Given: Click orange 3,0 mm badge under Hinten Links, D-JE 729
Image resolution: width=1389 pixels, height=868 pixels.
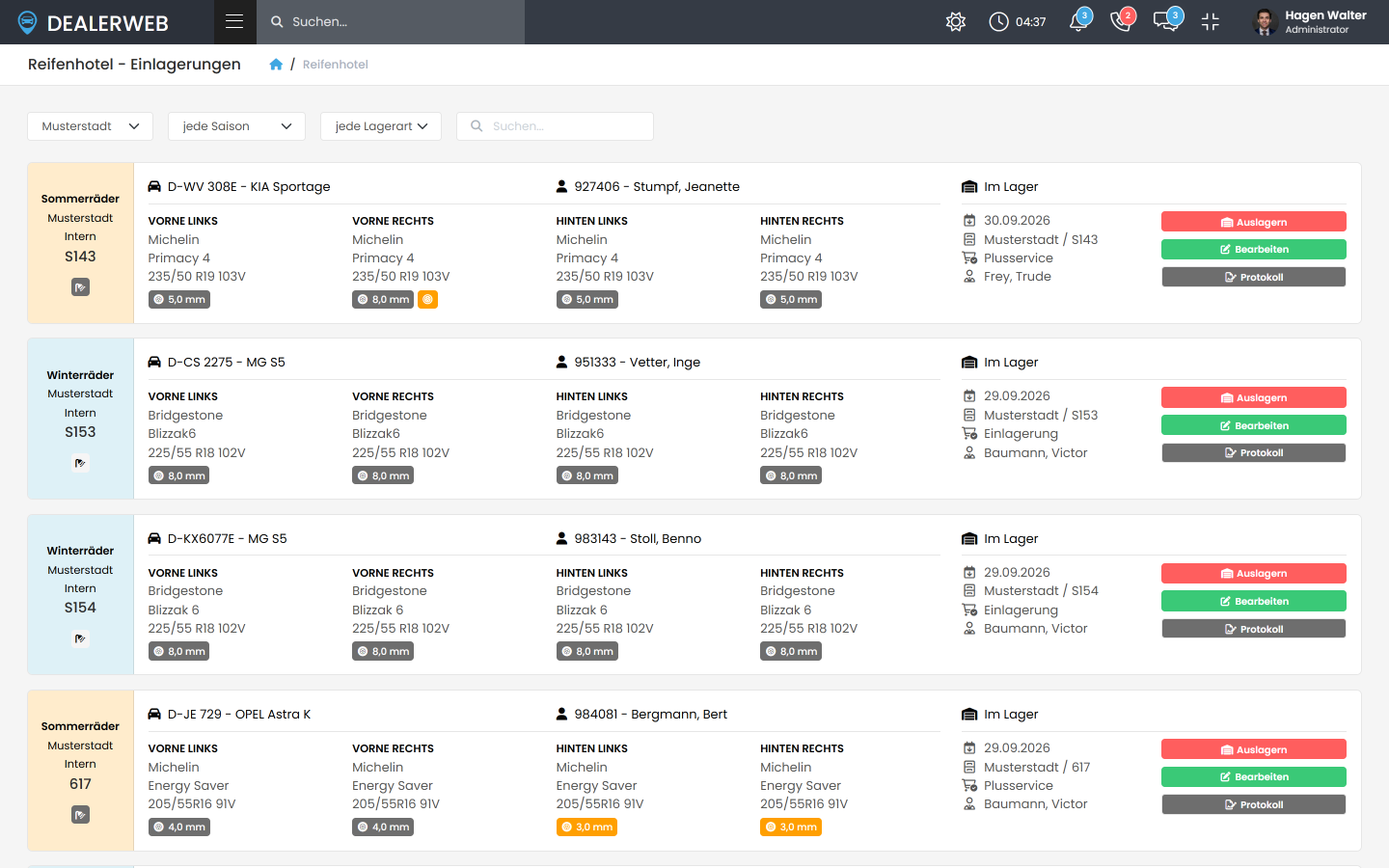Looking at the screenshot, I should pyautogui.click(x=586, y=827).
